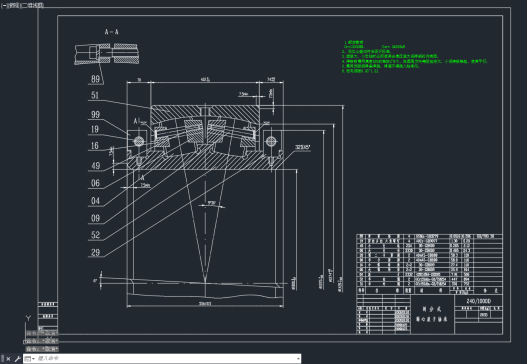Close the command line window
The image size is (527, 364).
[8, 359]
